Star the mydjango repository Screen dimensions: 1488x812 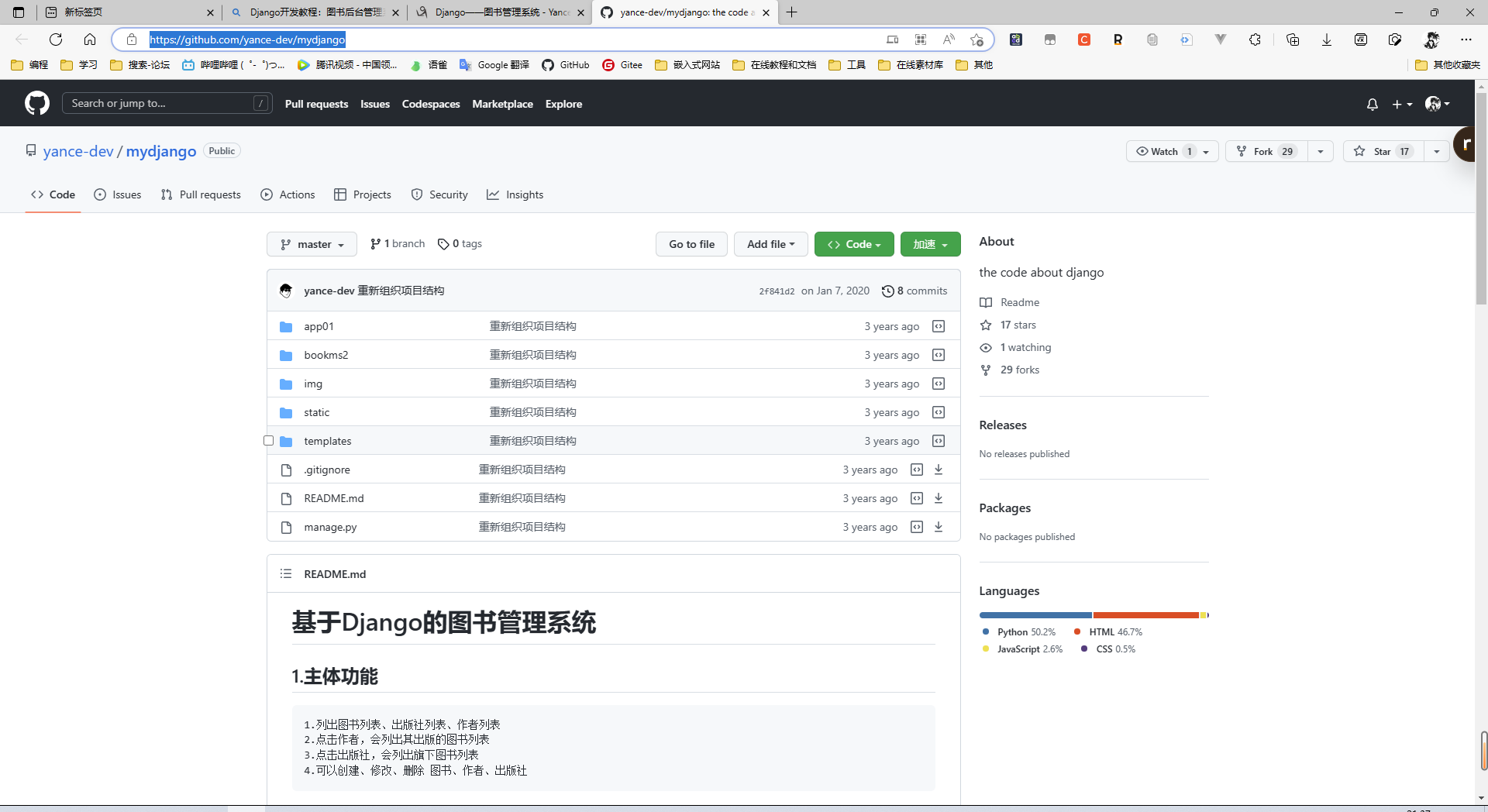[1383, 151]
